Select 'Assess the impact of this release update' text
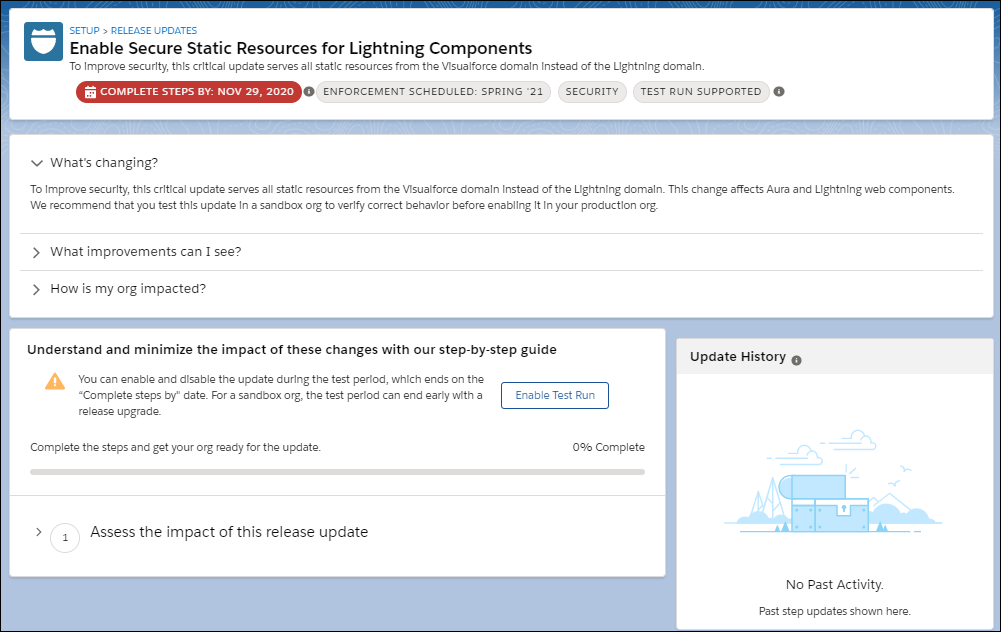The height and width of the screenshot is (632, 1001). 229,532
